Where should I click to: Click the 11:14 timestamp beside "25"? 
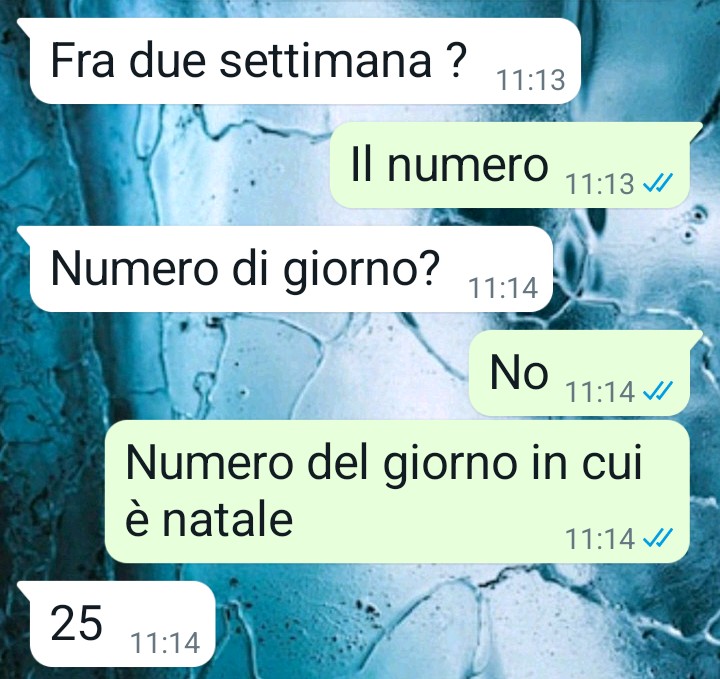point(165,643)
